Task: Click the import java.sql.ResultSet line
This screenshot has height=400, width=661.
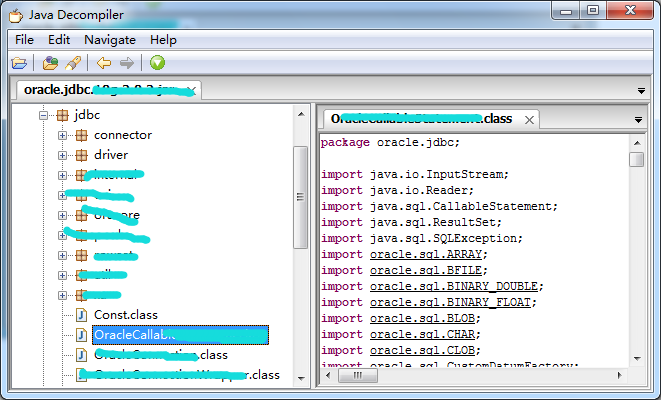Action: (411, 222)
